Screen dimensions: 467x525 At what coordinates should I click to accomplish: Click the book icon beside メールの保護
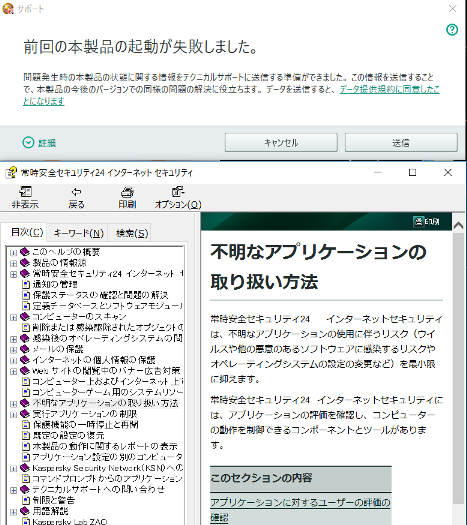pos(25,349)
